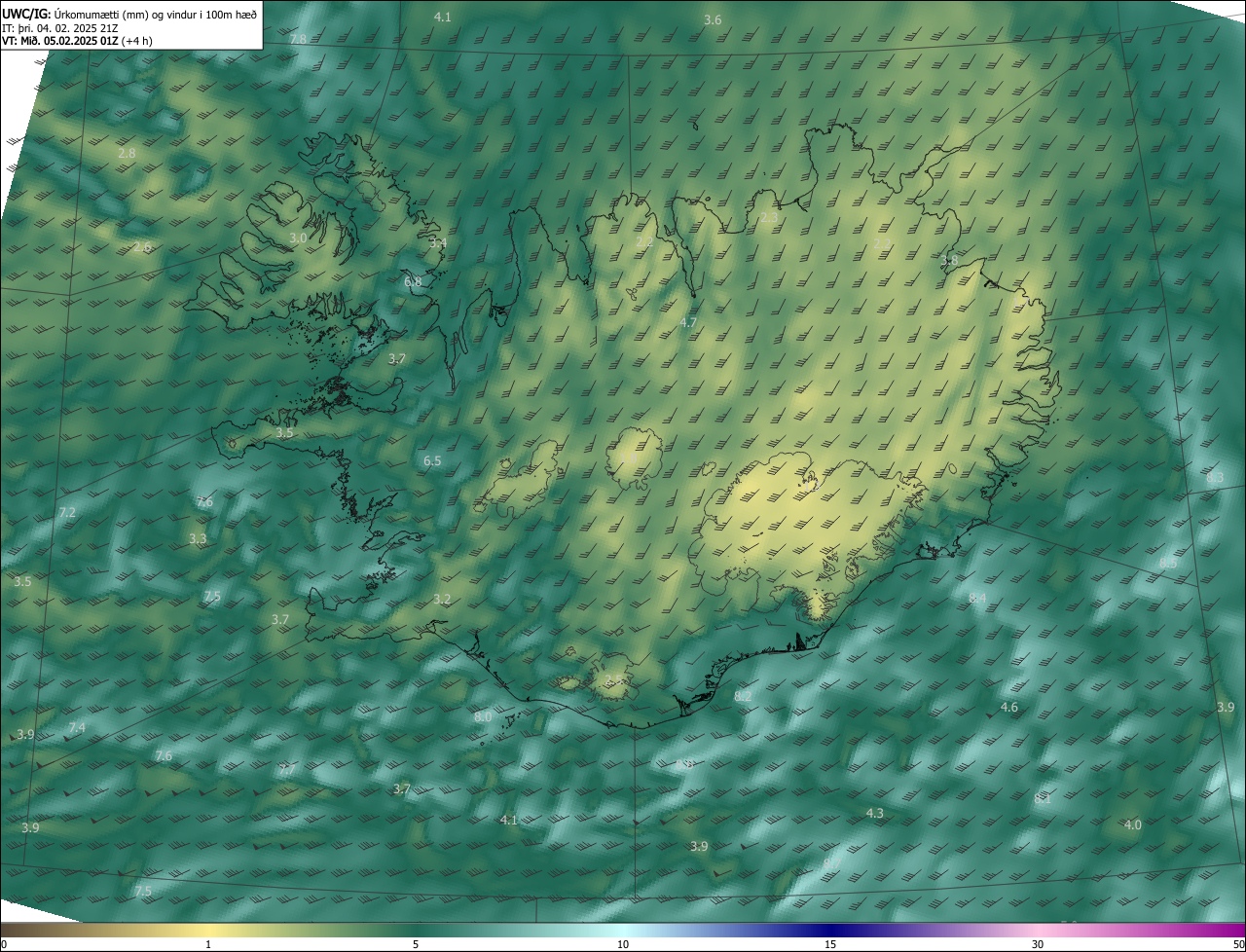Click the 2.6 value label

pyautogui.click(x=142, y=247)
